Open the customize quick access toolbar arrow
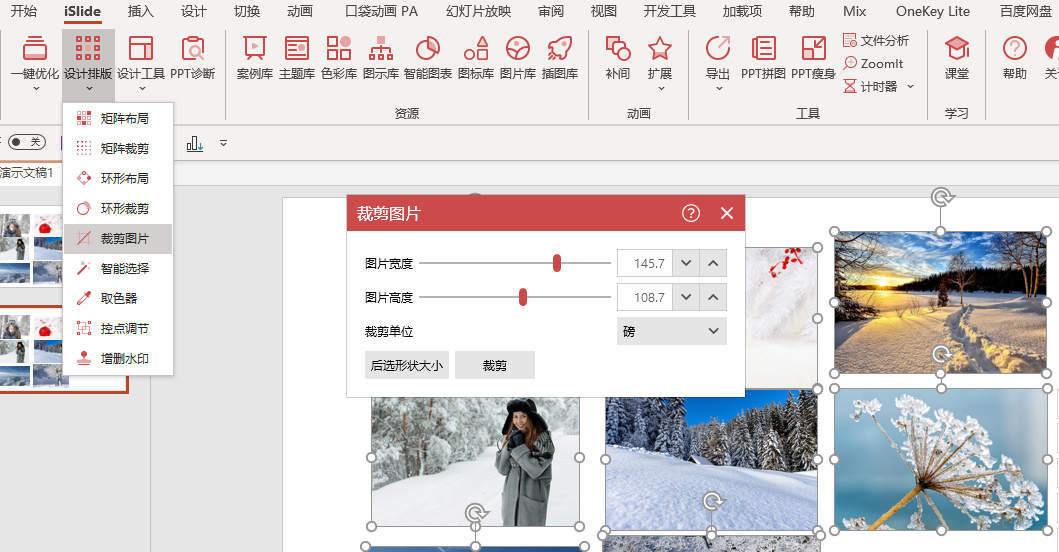 click(x=224, y=143)
